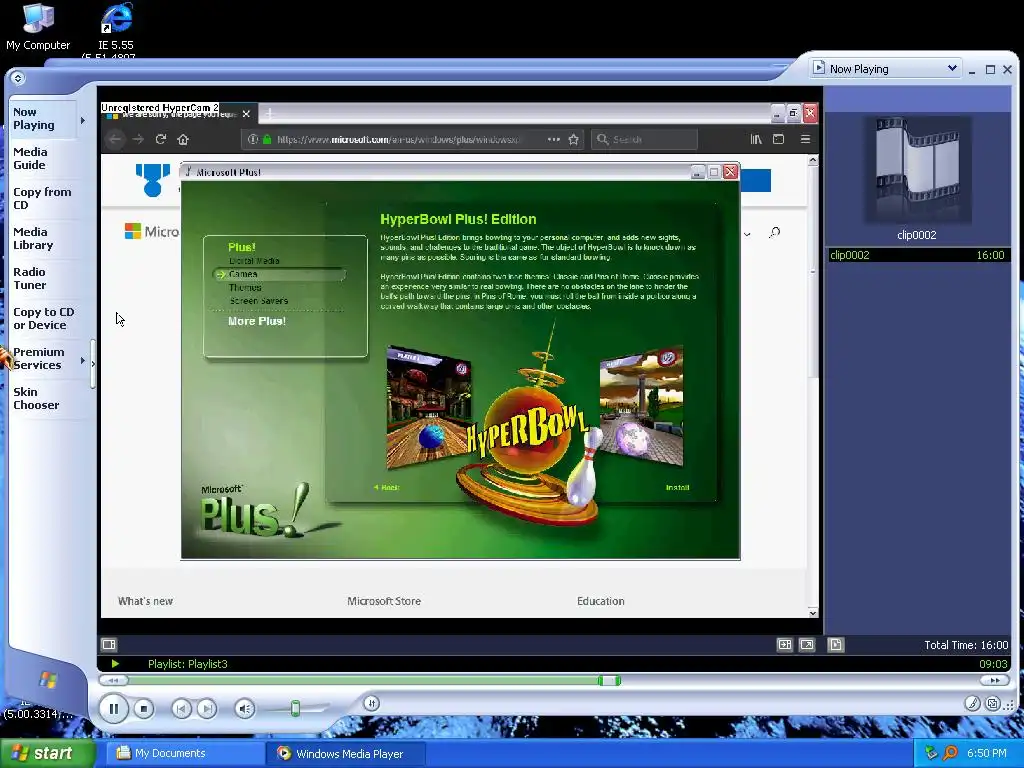This screenshot has height=768, width=1024.
Task: Open the Start menu
Action: coord(48,753)
